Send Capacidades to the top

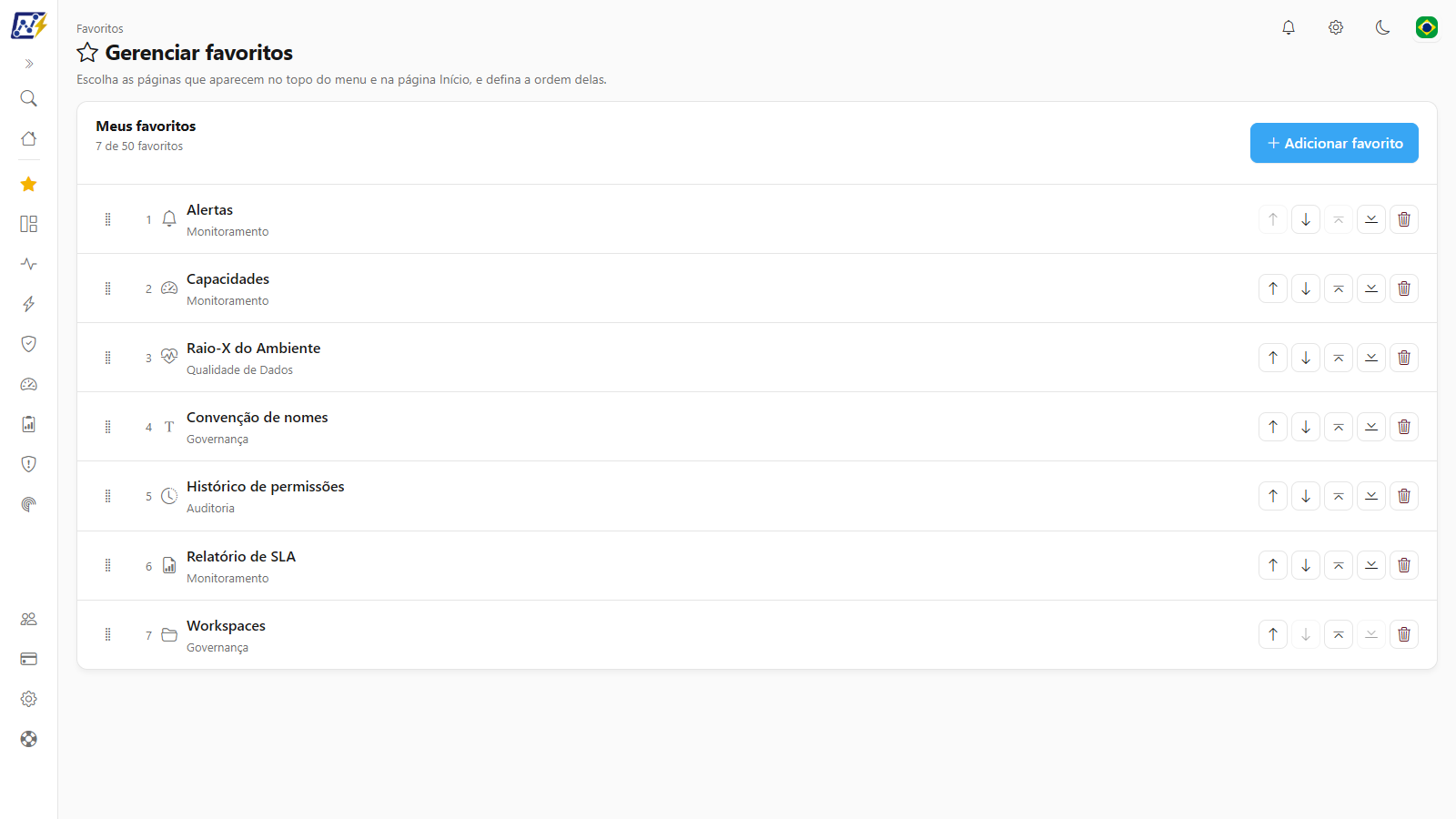click(1339, 288)
